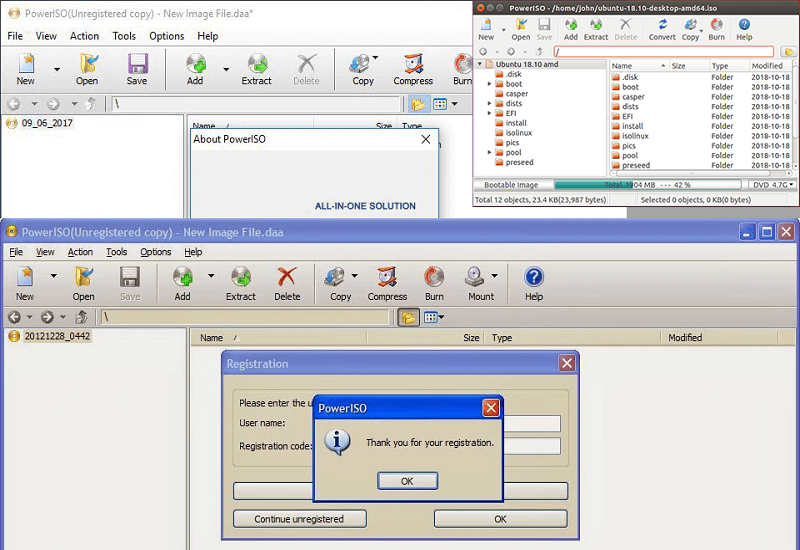Image resolution: width=800 pixels, height=550 pixels.
Task: Click OK button in Registration dialog
Action: point(500,519)
